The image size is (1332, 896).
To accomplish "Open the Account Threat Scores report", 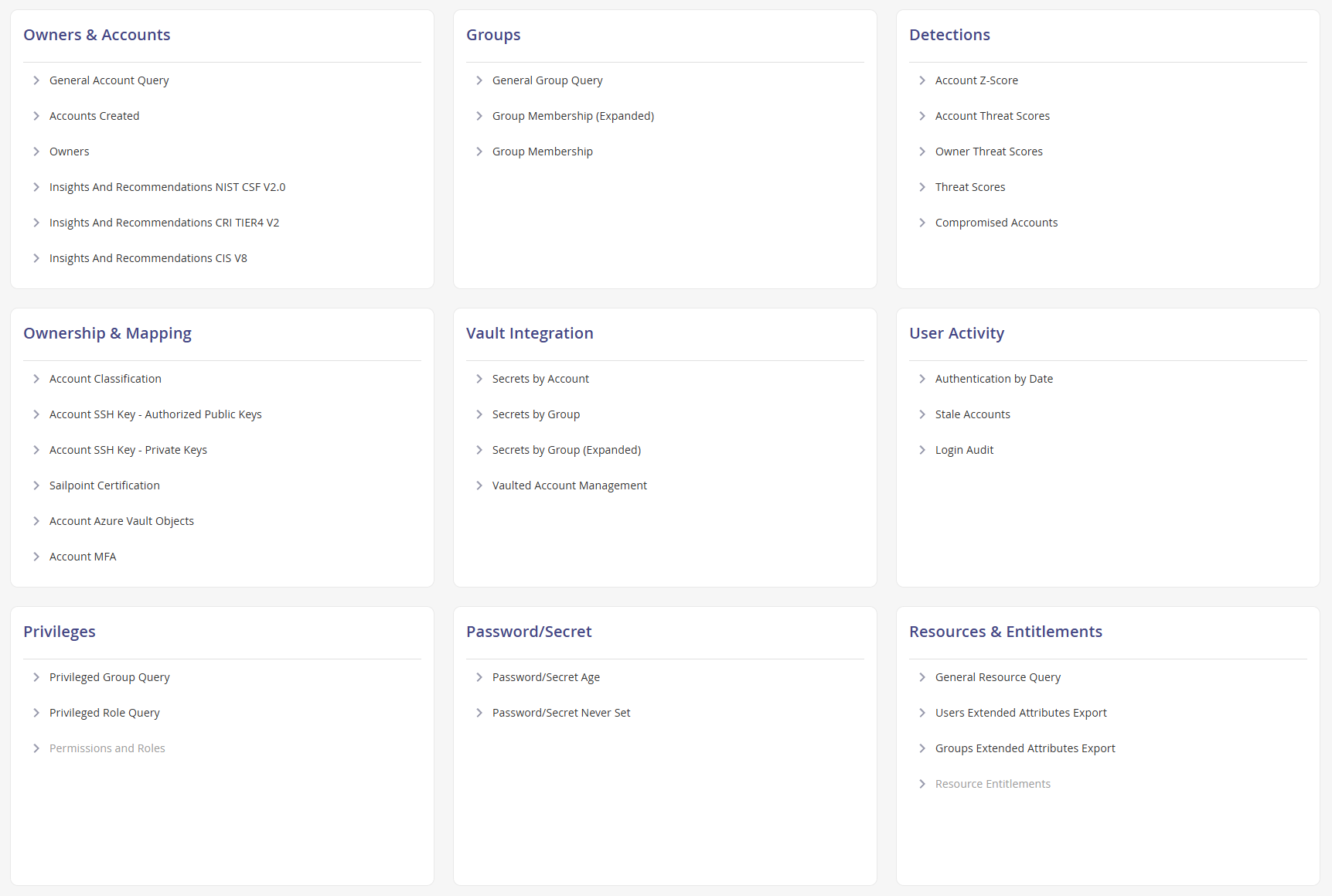I will pos(992,116).
